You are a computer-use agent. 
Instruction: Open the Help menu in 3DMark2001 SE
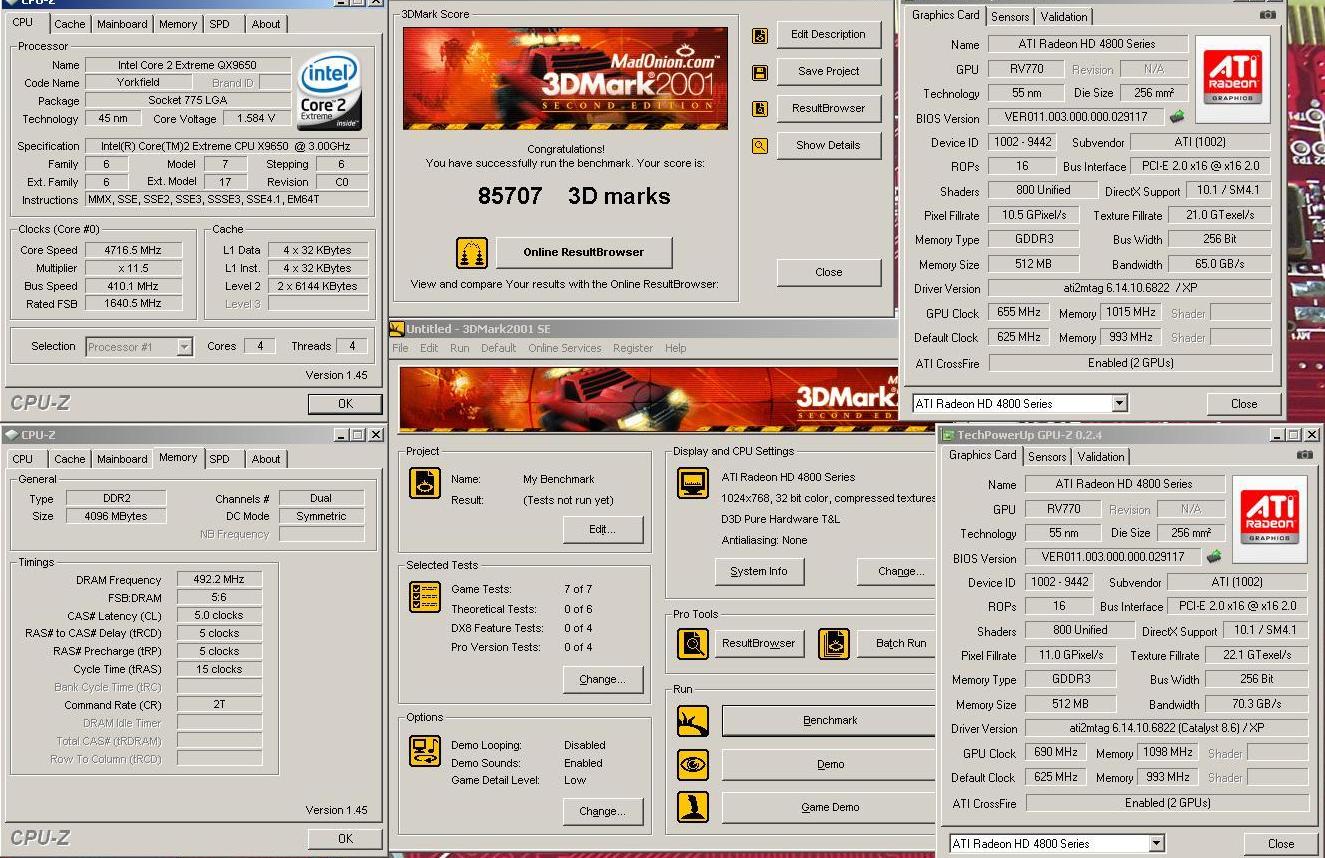(x=676, y=348)
